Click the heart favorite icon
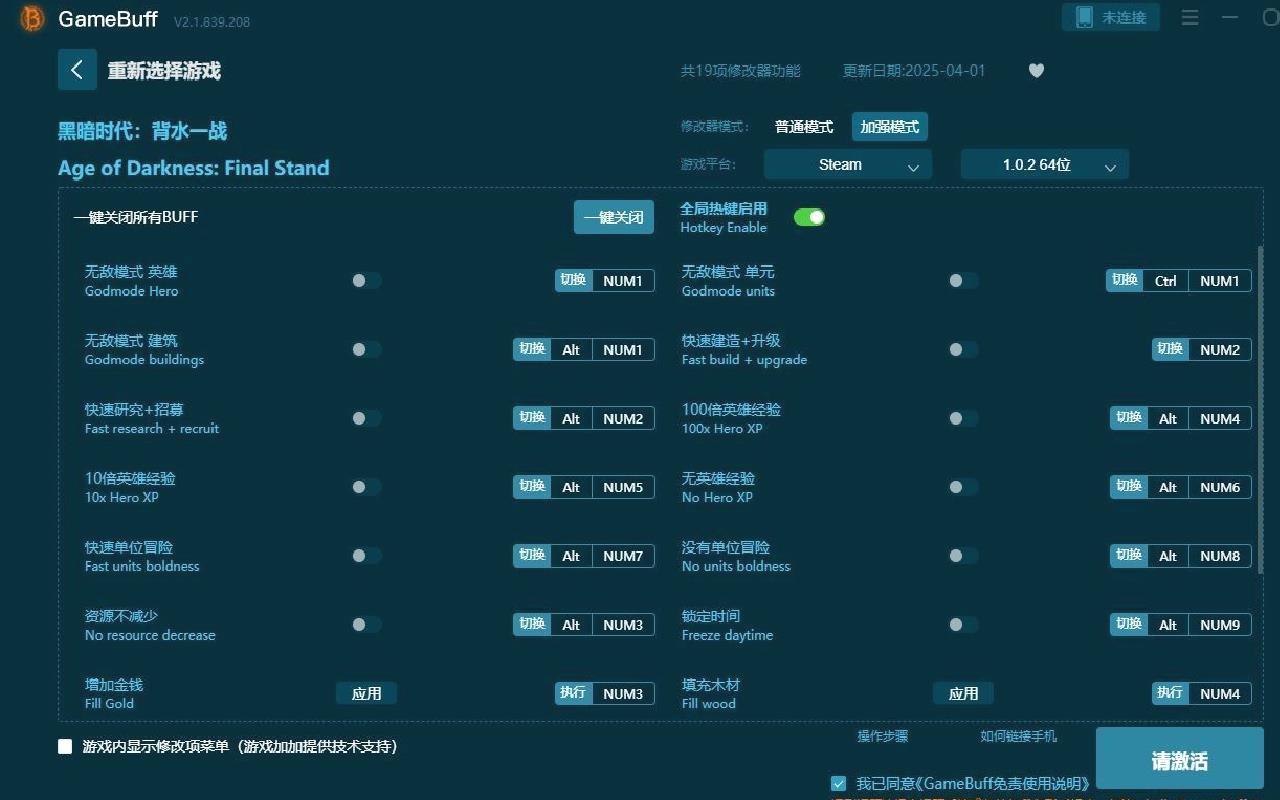 [1036, 70]
